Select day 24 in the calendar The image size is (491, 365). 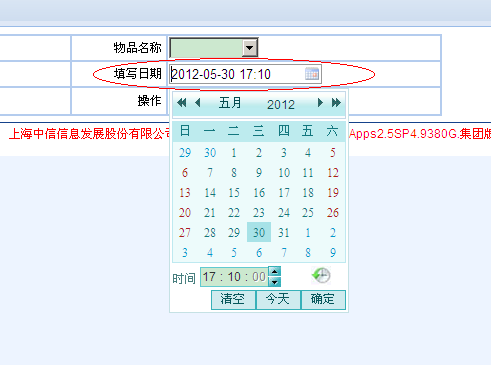pos(283,212)
